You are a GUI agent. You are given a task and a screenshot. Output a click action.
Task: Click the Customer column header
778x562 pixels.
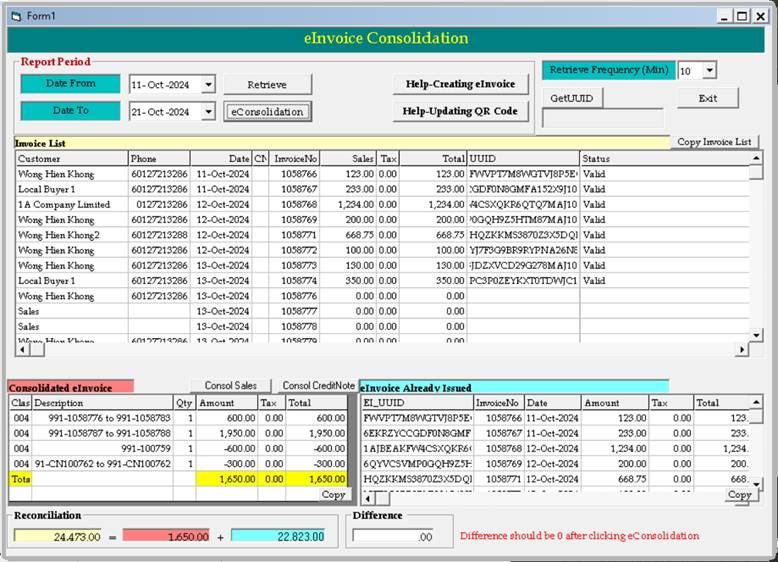pyautogui.click(x=70, y=159)
